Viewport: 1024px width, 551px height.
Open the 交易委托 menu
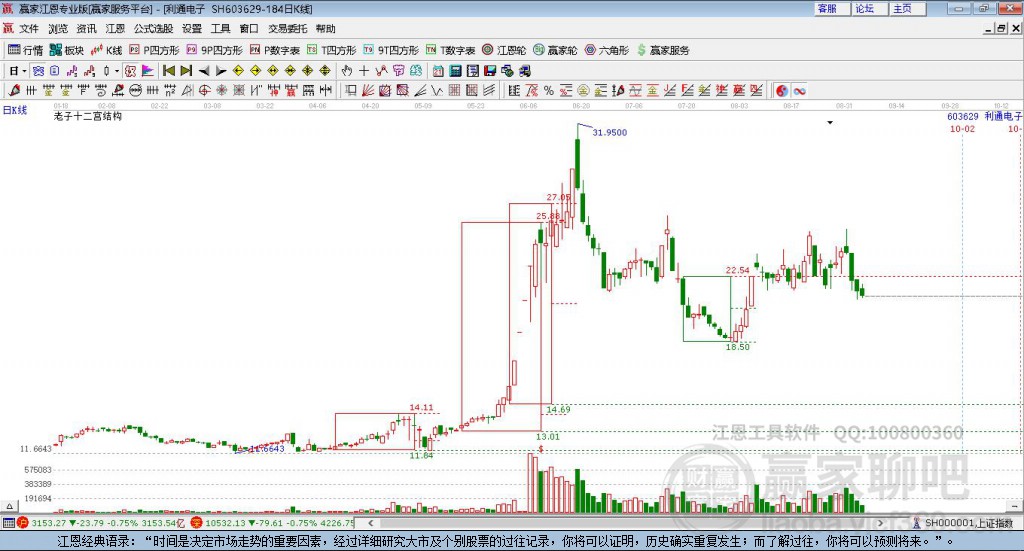287,29
